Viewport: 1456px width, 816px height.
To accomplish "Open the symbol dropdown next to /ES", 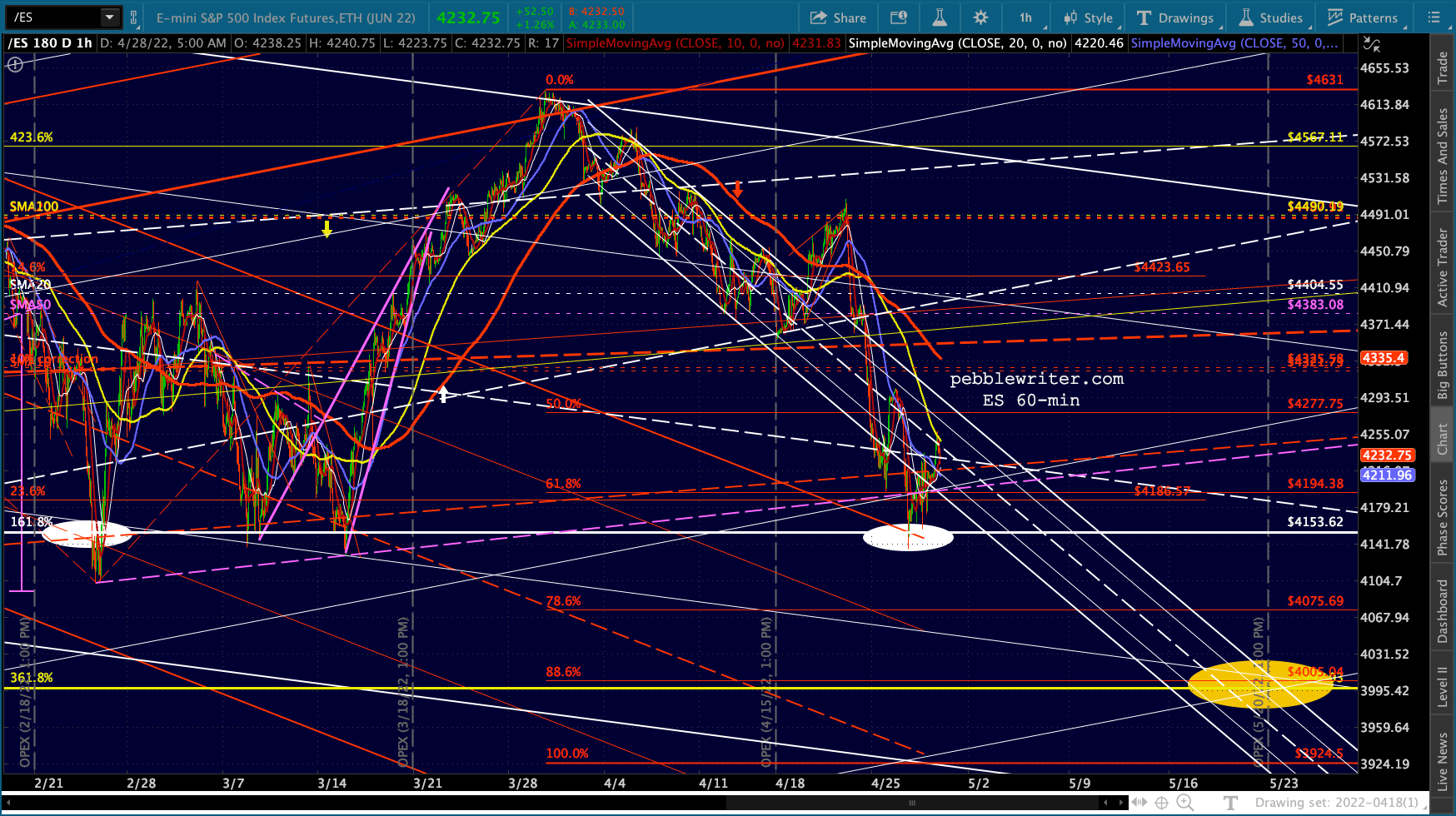I will point(110,17).
